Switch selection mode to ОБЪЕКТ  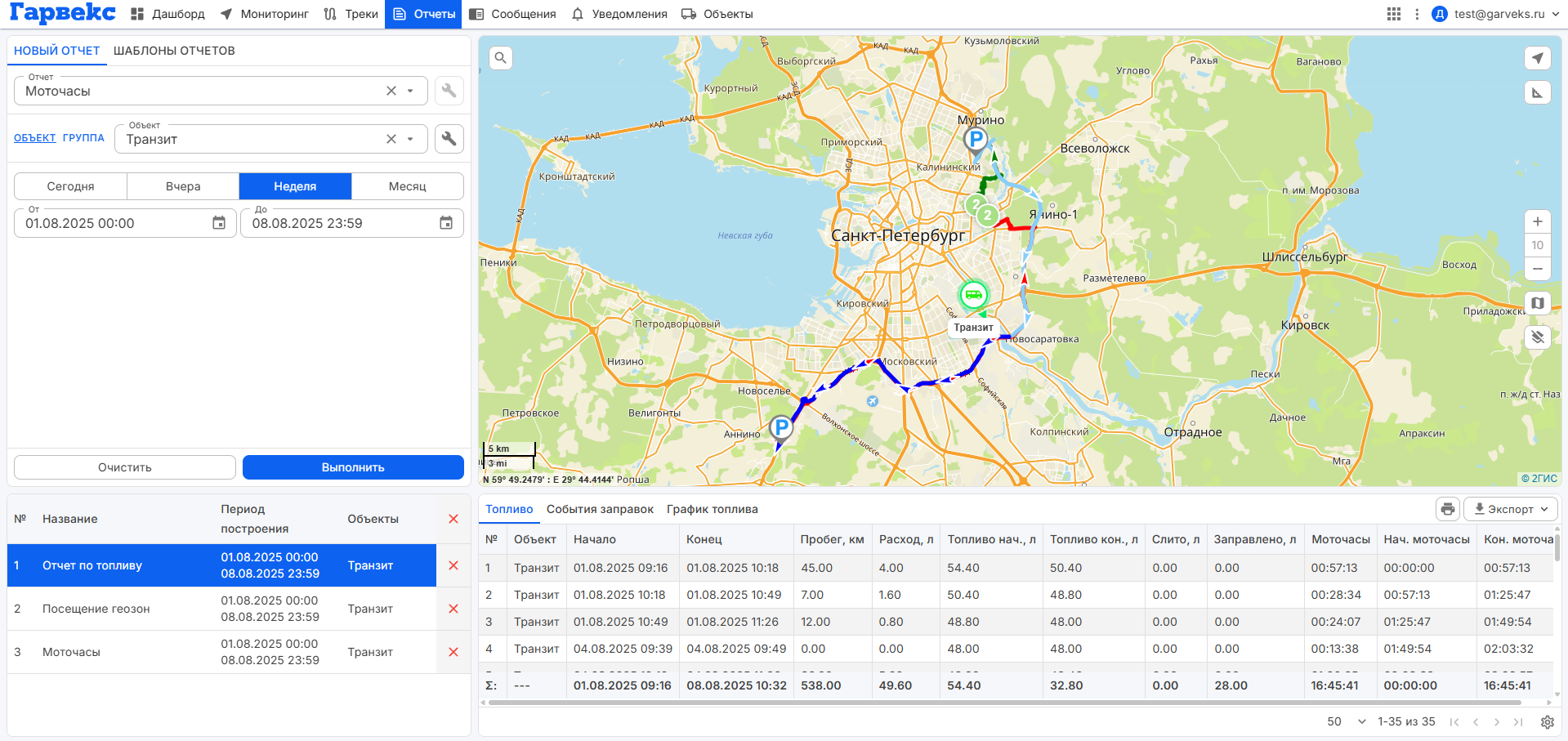point(35,138)
